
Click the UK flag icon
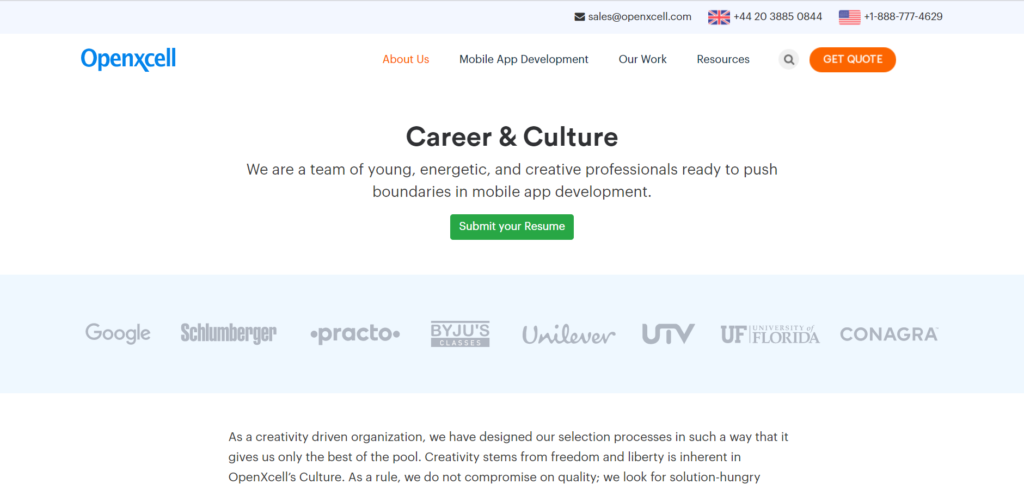click(718, 17)
